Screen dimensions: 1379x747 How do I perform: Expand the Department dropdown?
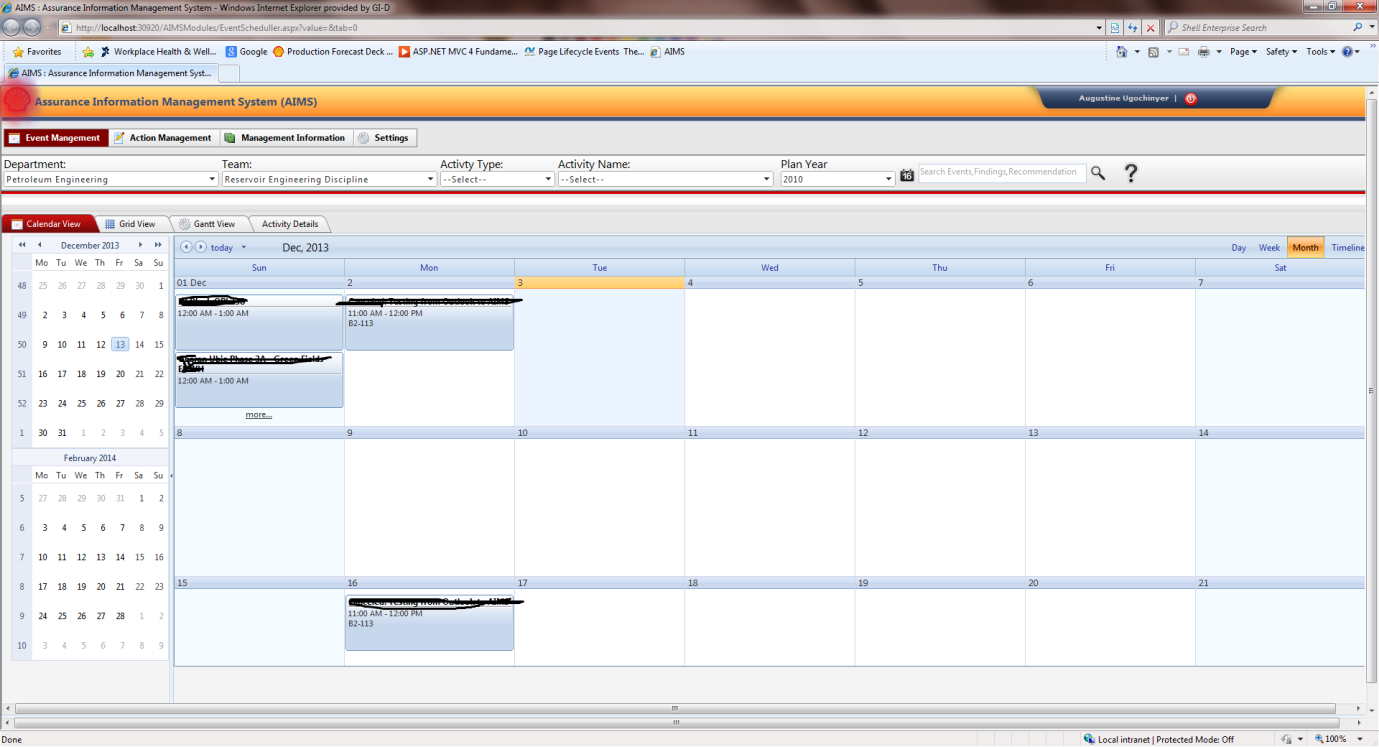pos(212,180)
